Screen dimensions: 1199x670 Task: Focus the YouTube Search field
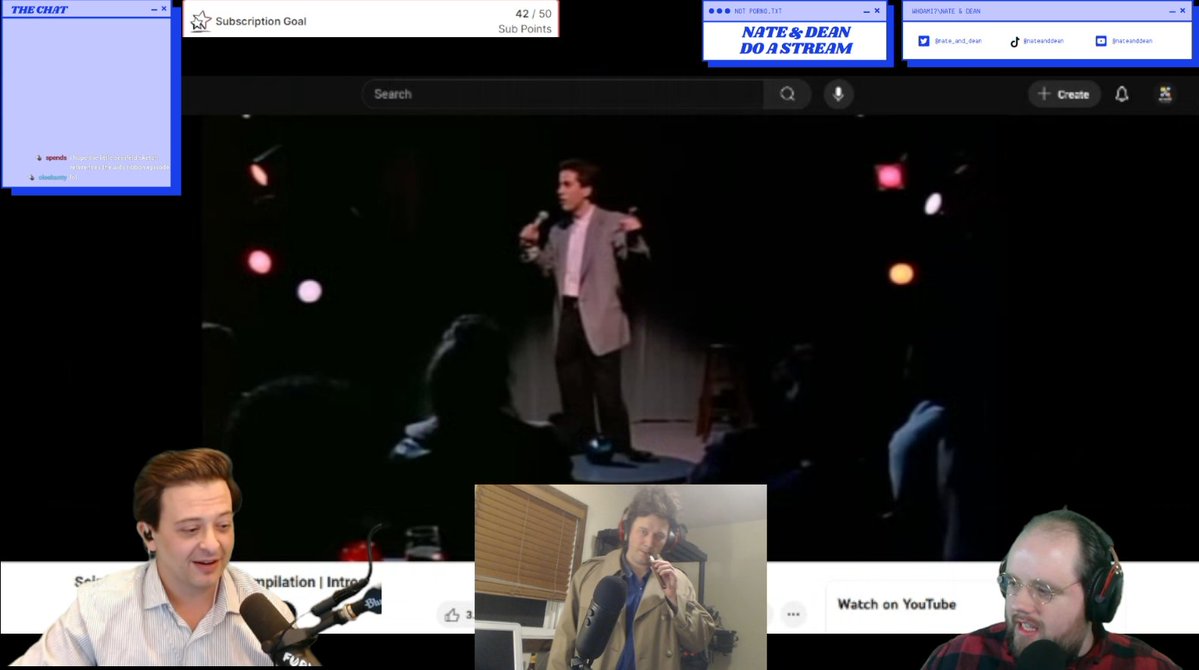(563, 94)
